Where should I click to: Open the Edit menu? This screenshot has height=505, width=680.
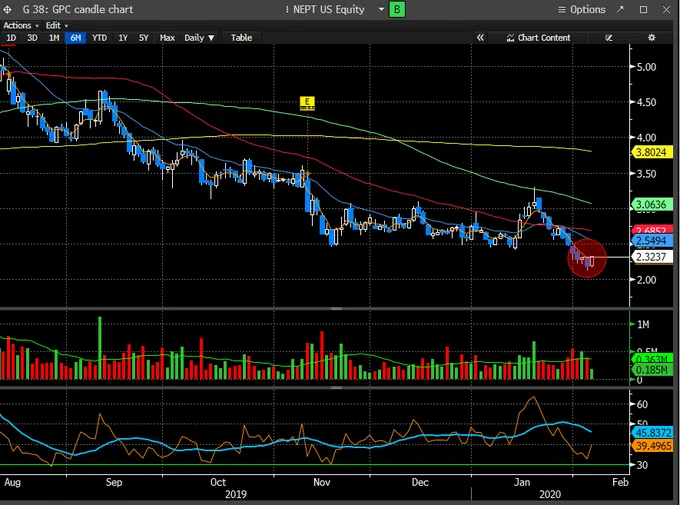pos(56,26)
